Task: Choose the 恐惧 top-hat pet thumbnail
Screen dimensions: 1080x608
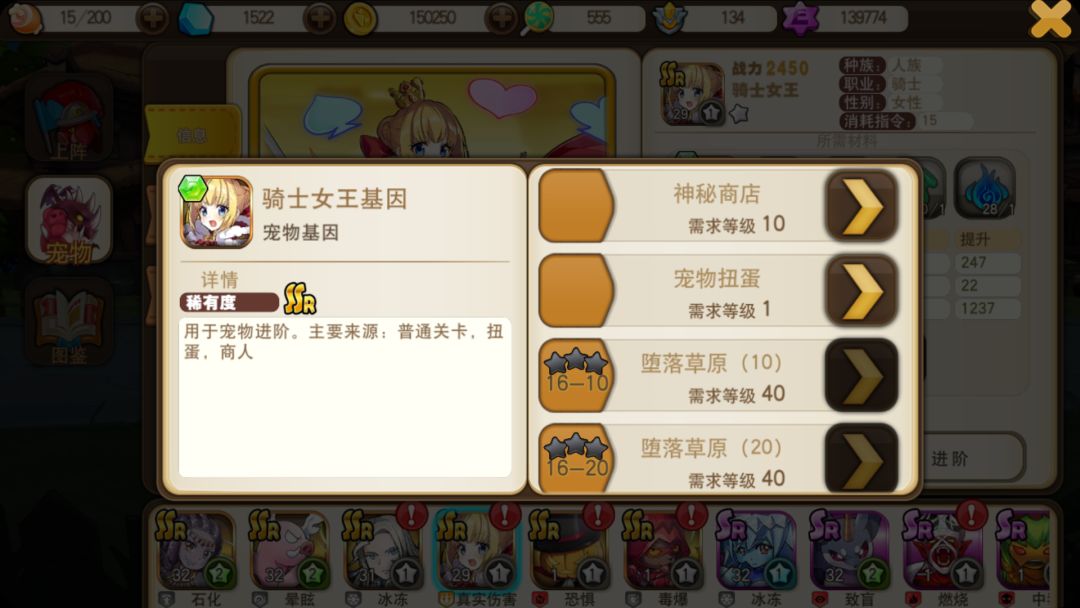Action: click(568, 550)
